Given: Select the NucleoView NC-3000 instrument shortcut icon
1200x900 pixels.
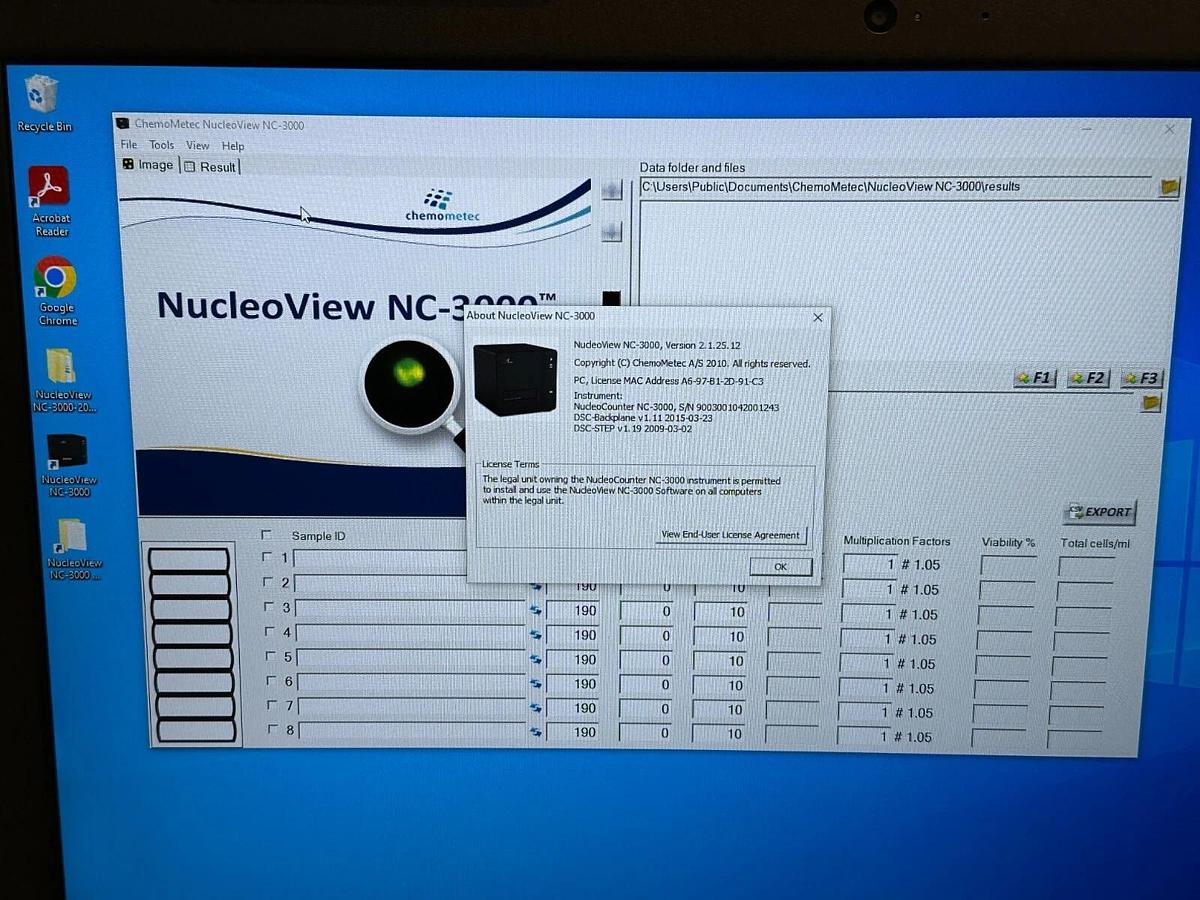Looking at the screenshot, I should [66, 465].
